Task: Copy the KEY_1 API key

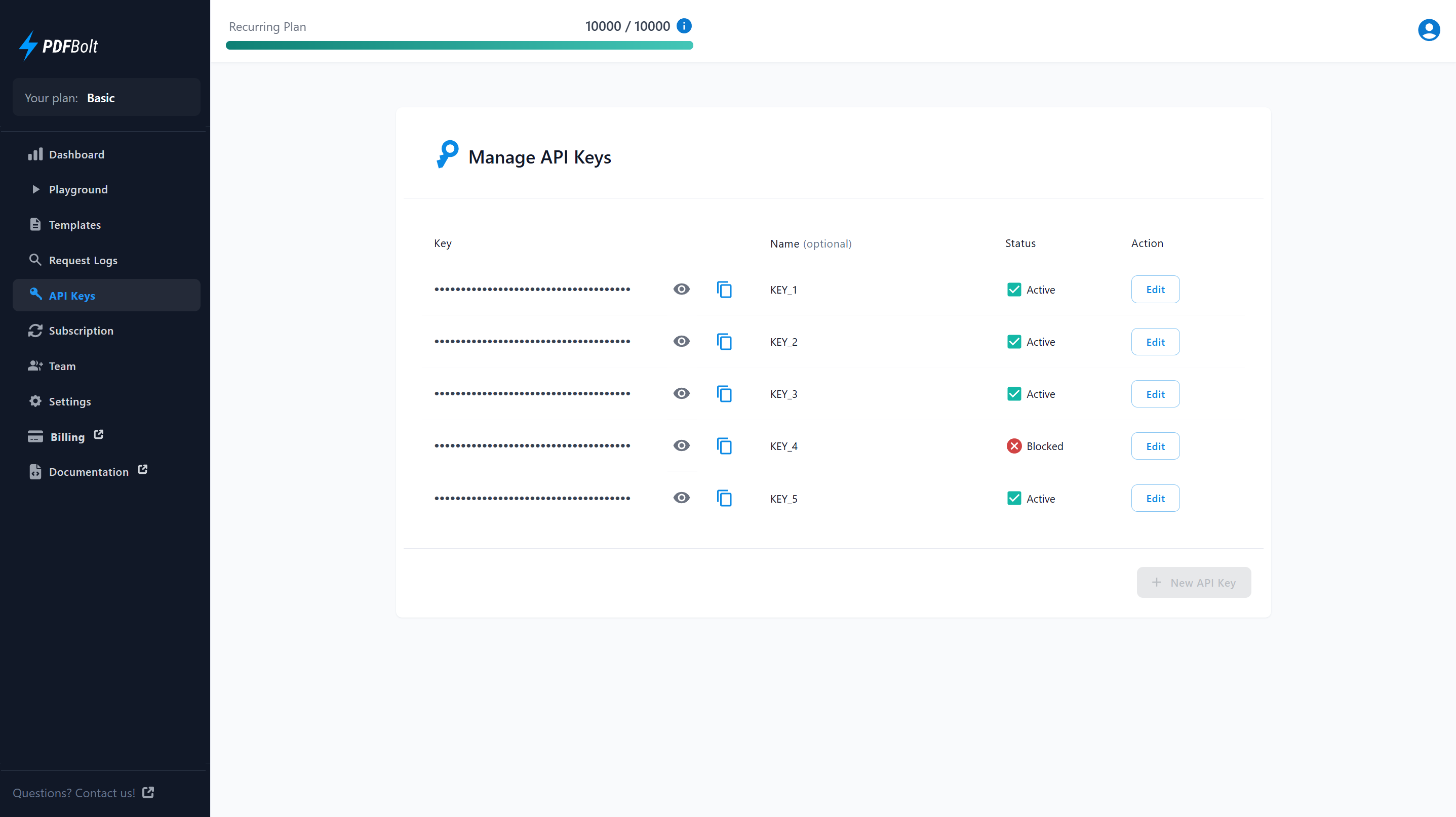Action: tap(724, 289)
